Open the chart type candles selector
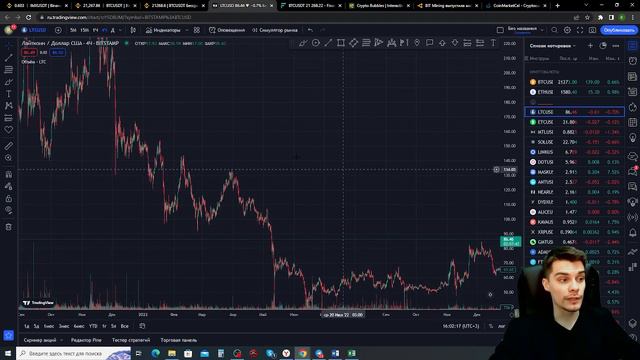Image resolution: width=640 pixels, height=360 pixels. [133, 30]
